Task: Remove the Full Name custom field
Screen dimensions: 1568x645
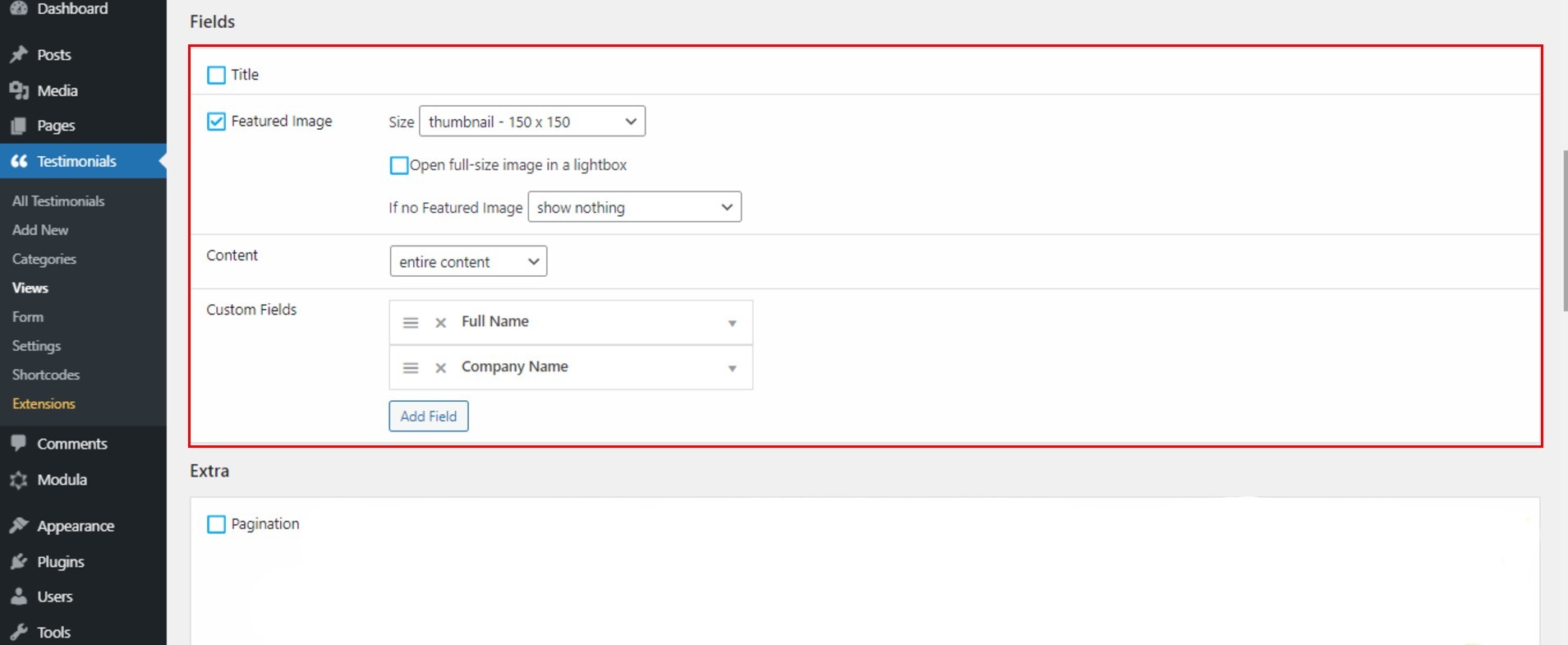Action: pyautogui.click(x=440, y=323)
